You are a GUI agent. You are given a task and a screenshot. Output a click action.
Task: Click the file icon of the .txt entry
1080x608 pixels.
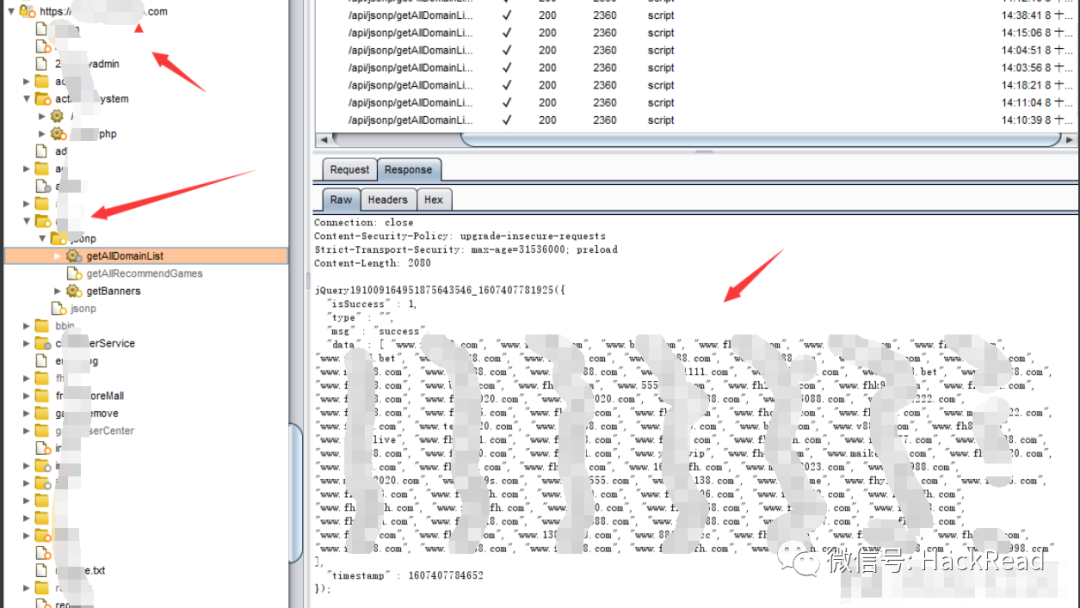click(42, 570)
